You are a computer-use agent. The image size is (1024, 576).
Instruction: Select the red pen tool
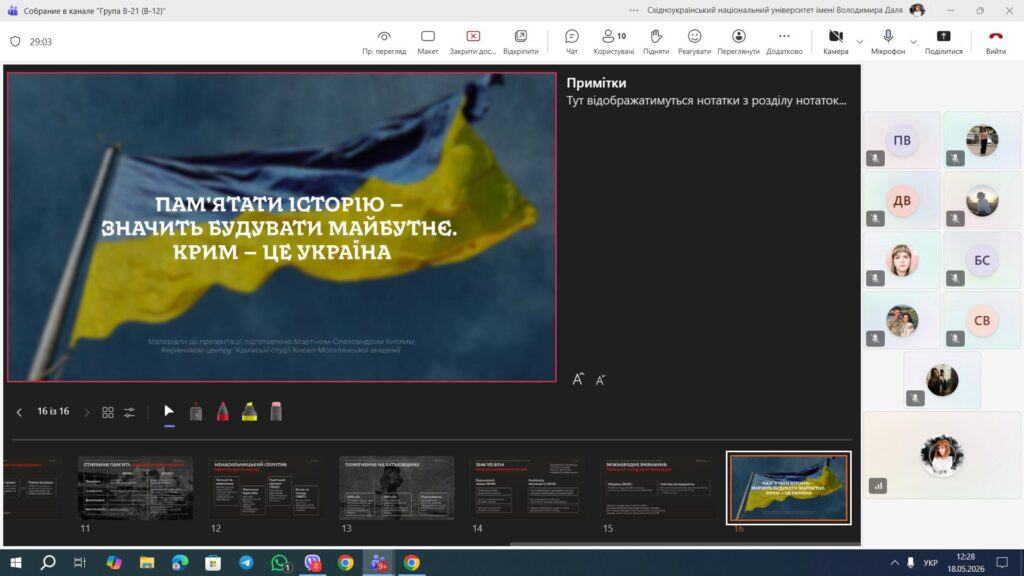pos(223,411)
